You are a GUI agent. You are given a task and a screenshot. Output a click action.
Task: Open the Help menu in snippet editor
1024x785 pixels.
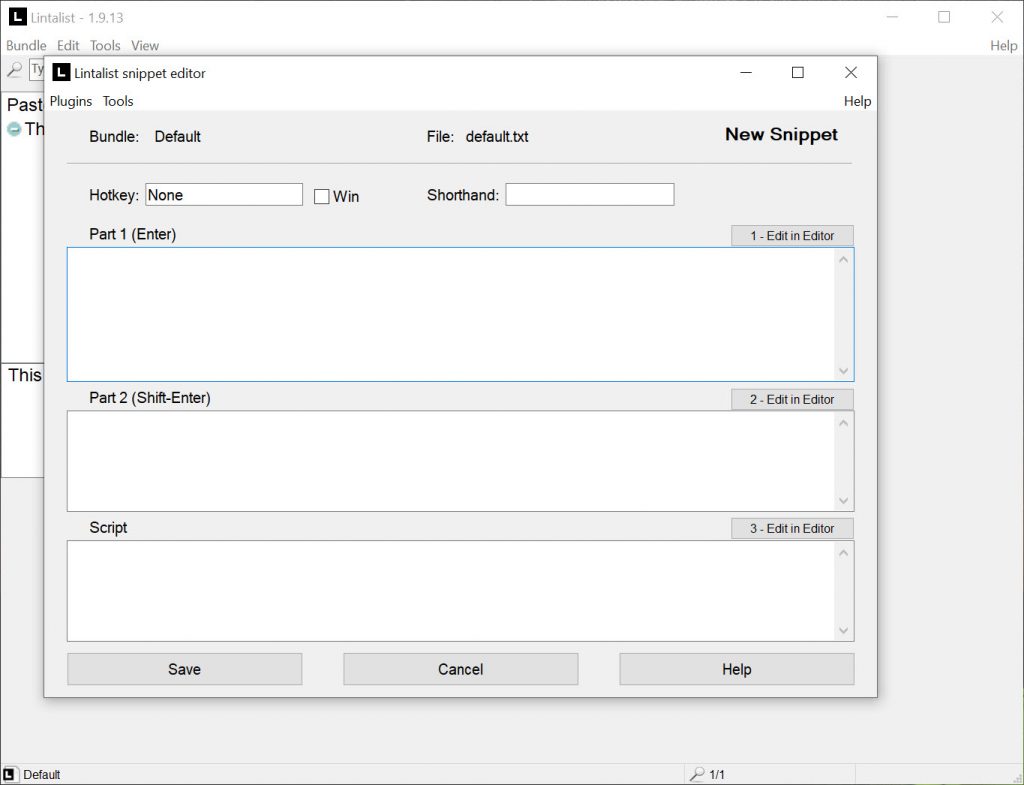(857, 101)
